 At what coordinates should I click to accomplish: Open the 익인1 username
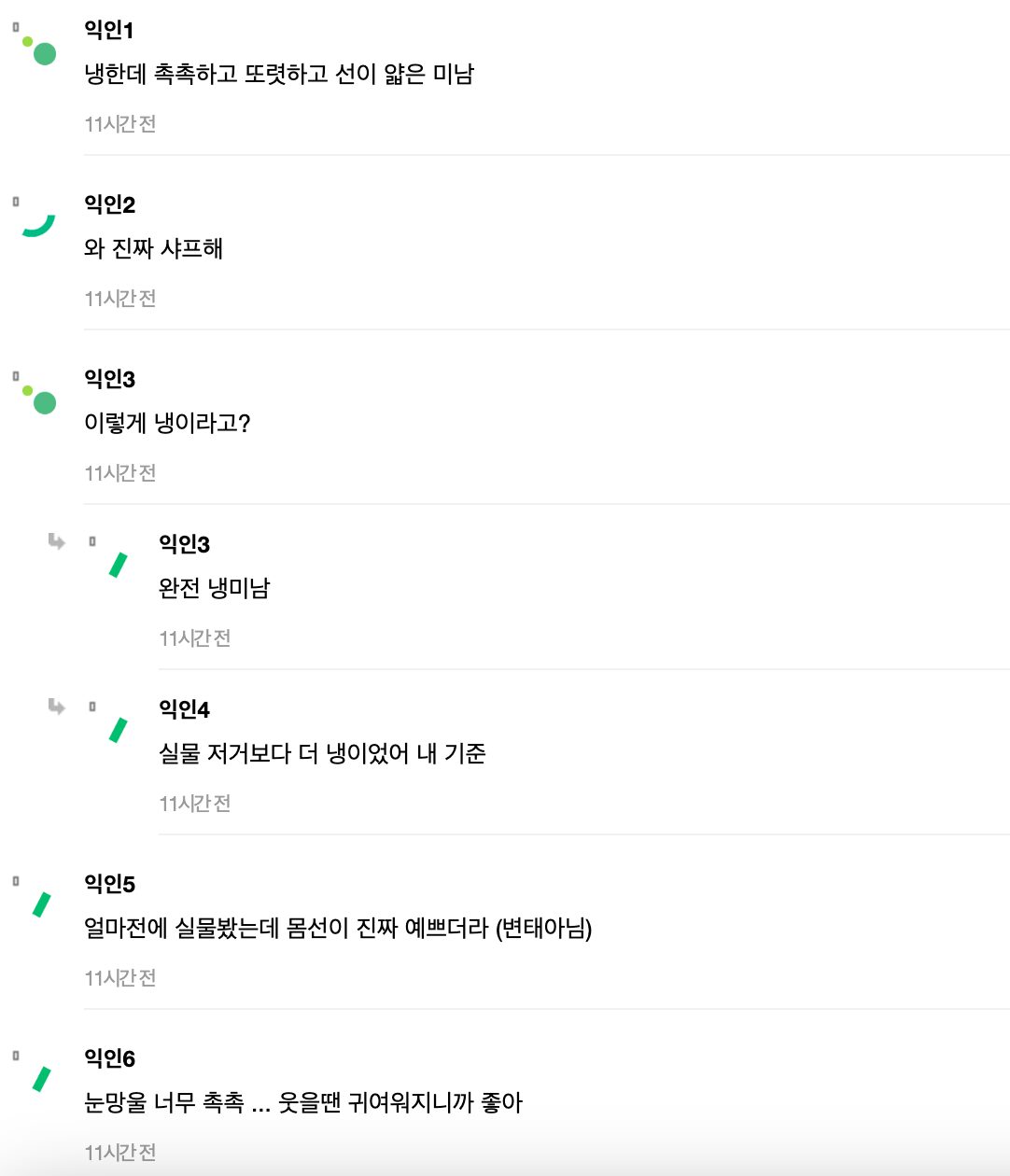pos(109,31)
